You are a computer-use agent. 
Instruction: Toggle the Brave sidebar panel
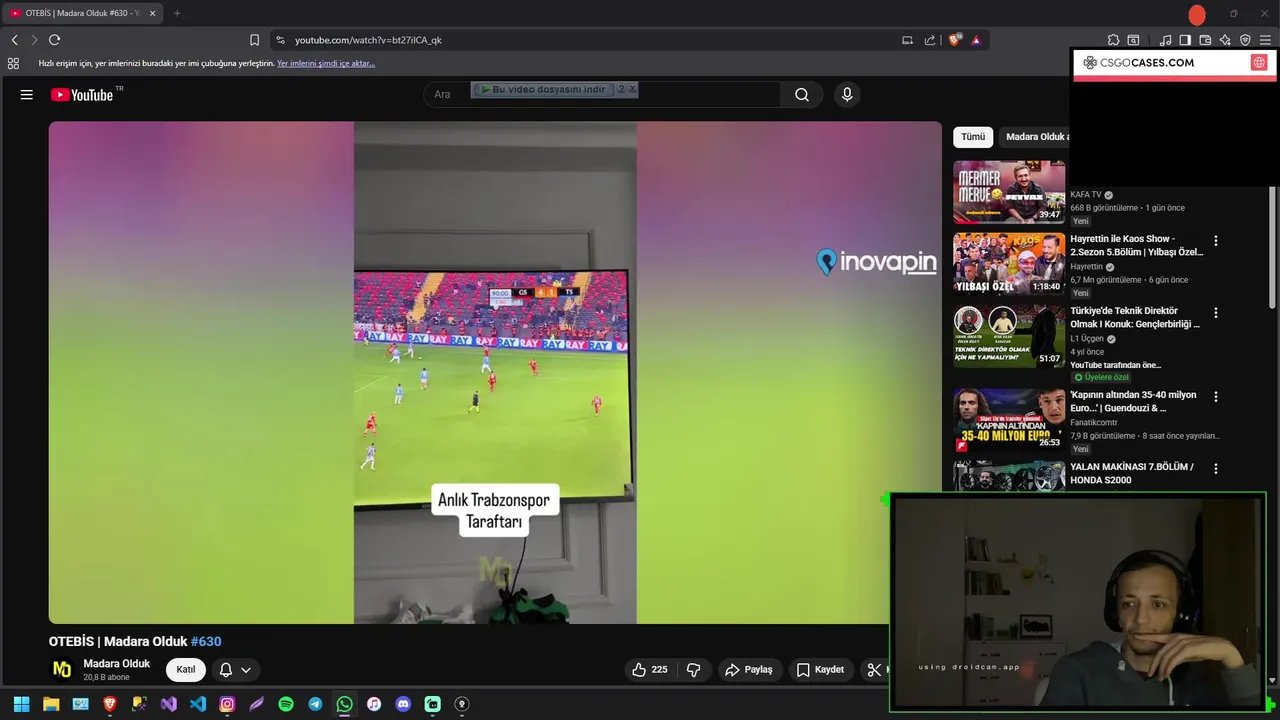[x=1185, y=40]
